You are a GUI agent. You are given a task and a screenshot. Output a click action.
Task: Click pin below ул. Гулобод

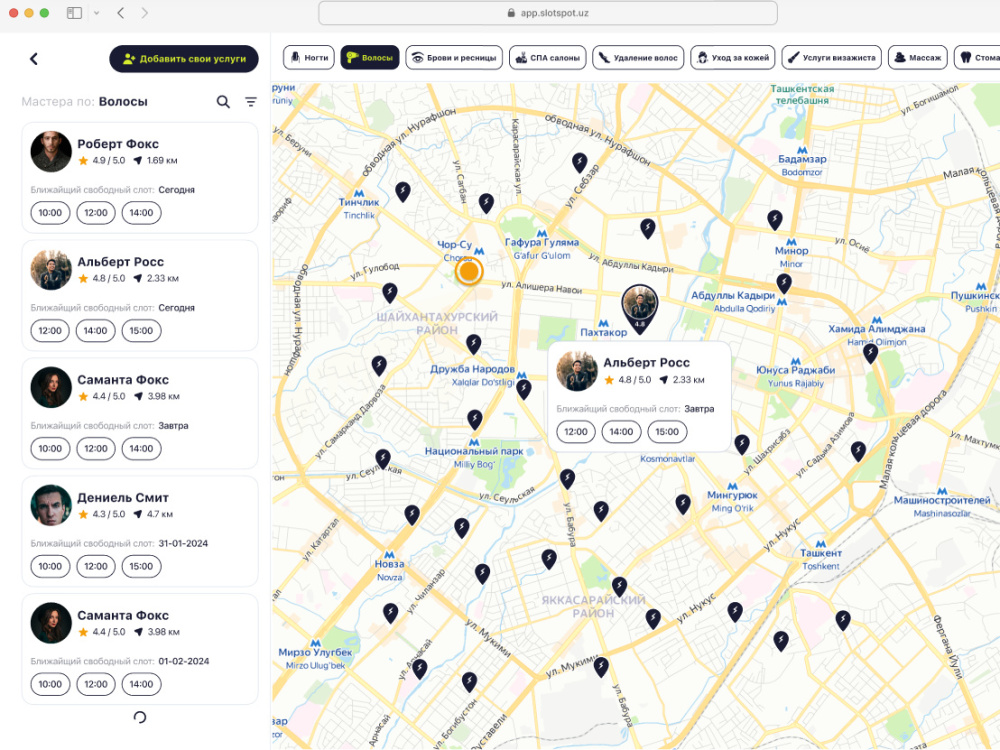[x=390, y=293]
